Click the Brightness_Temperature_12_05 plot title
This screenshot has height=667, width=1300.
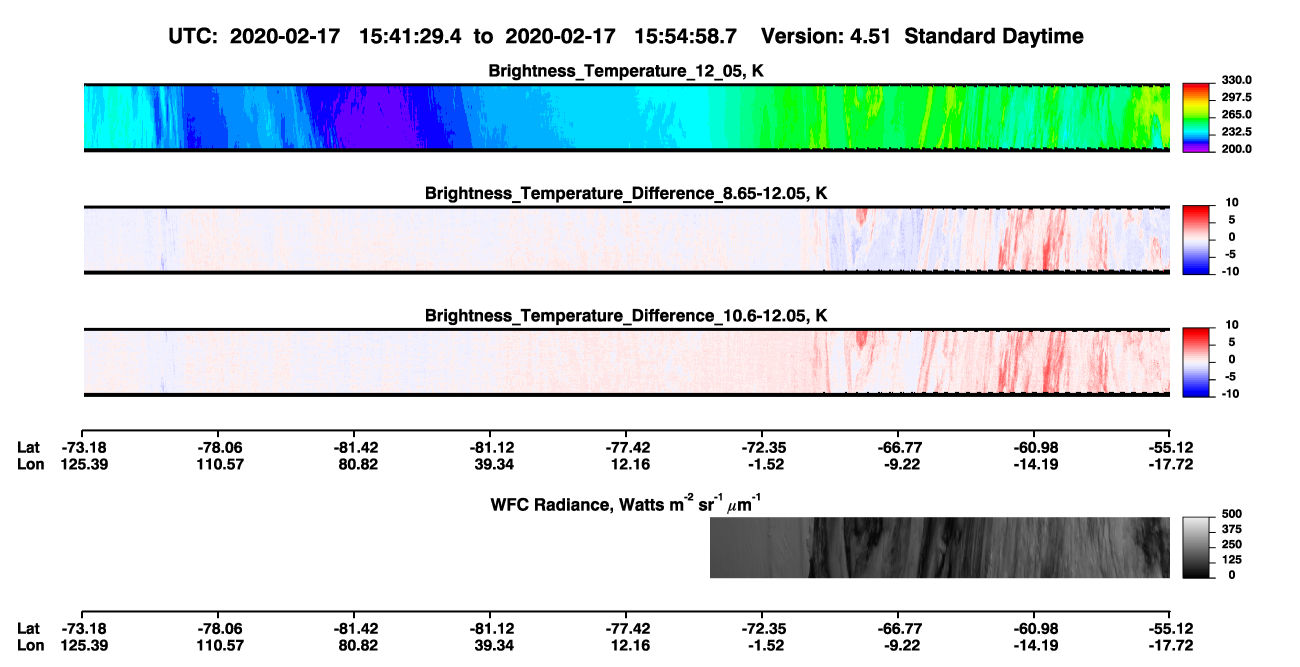pos(626,71)
